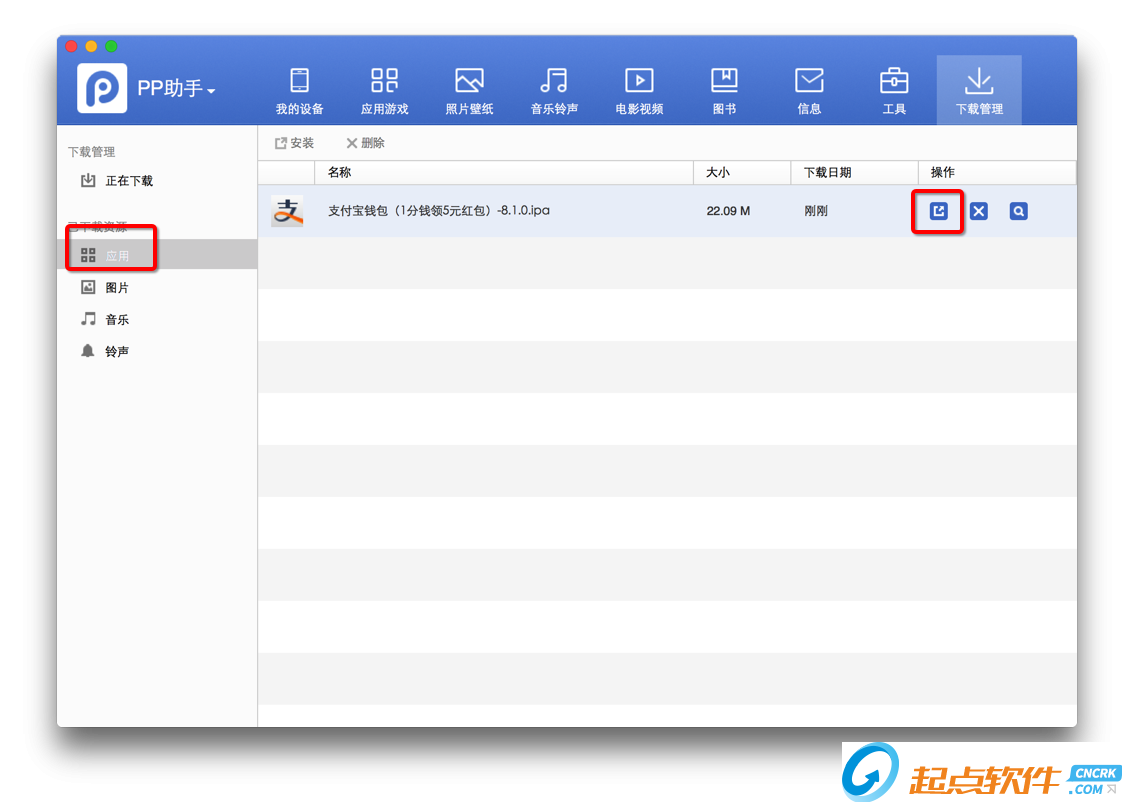Viewport: 1134px width, 806px height.
Task: Open the 图片 category
Action: 115,287
